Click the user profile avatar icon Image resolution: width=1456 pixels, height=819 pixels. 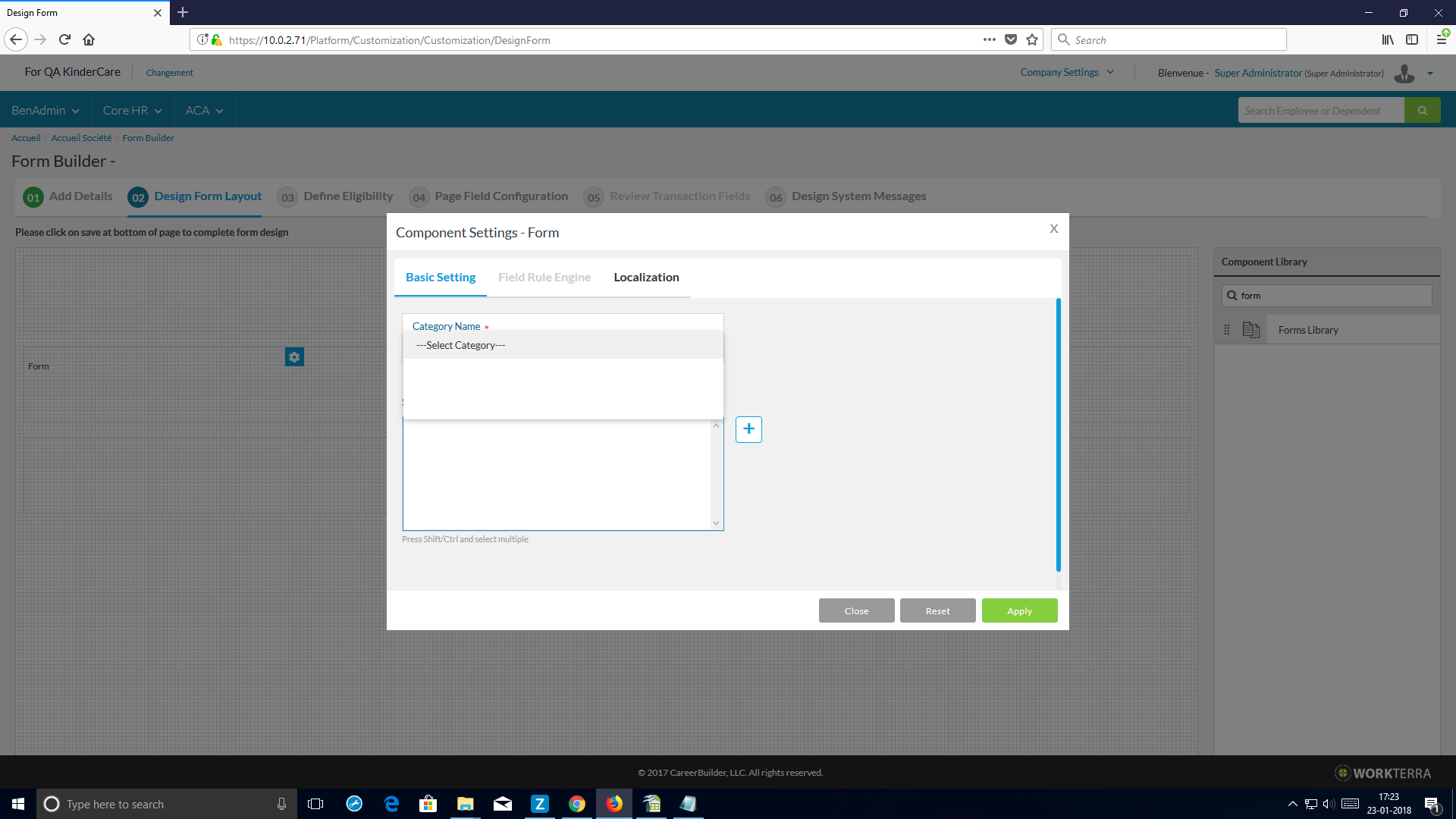point(1404,74)
